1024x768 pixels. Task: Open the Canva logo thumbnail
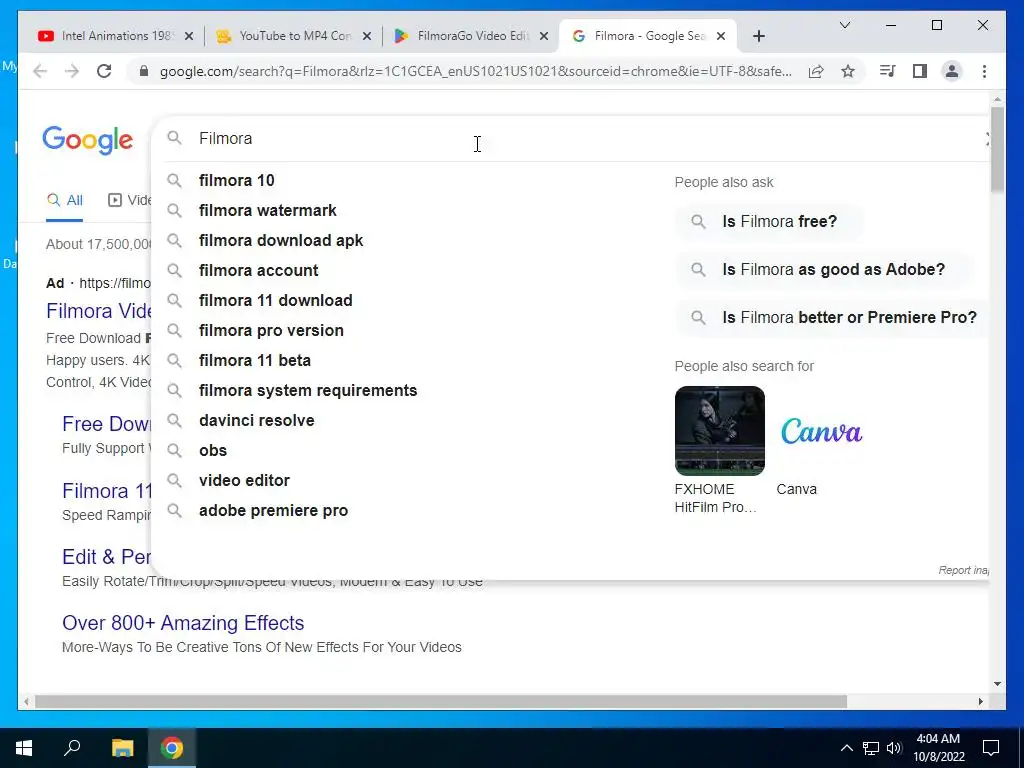[x=822, y=430]
